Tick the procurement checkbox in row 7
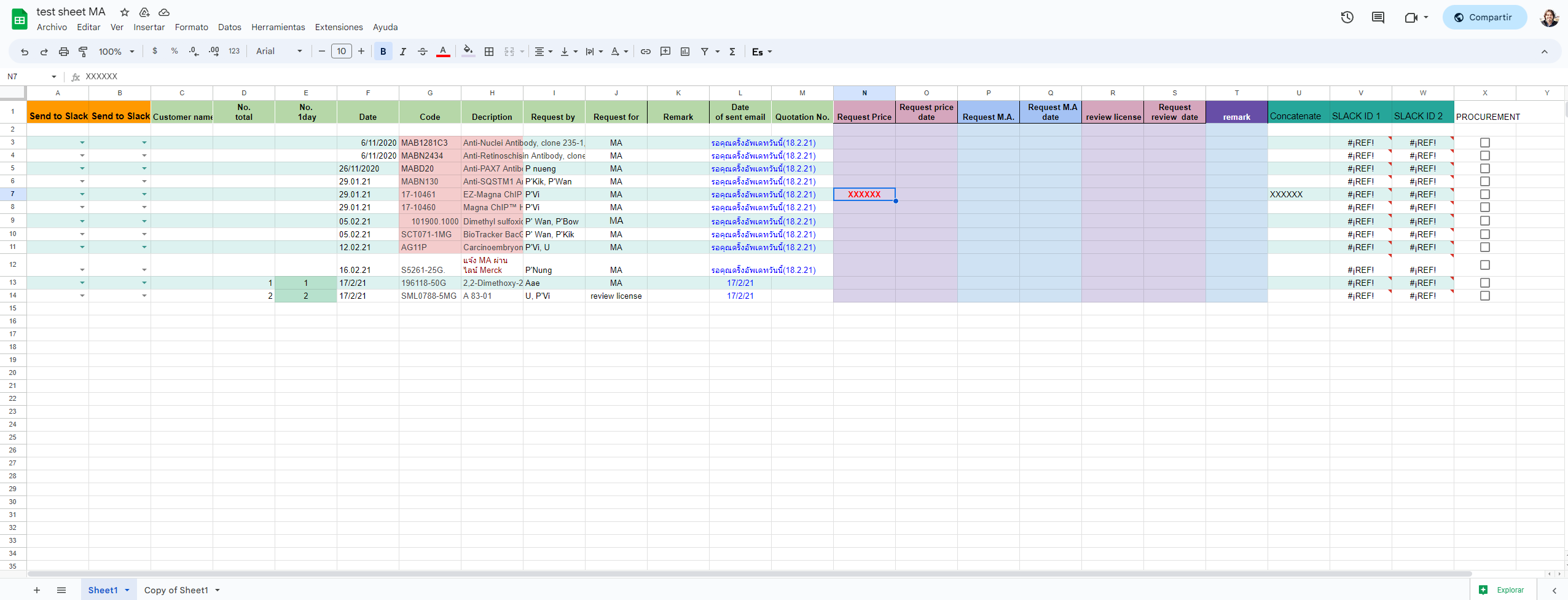This screenshot has height=600, width=1568. click(x=1484, y=194)
